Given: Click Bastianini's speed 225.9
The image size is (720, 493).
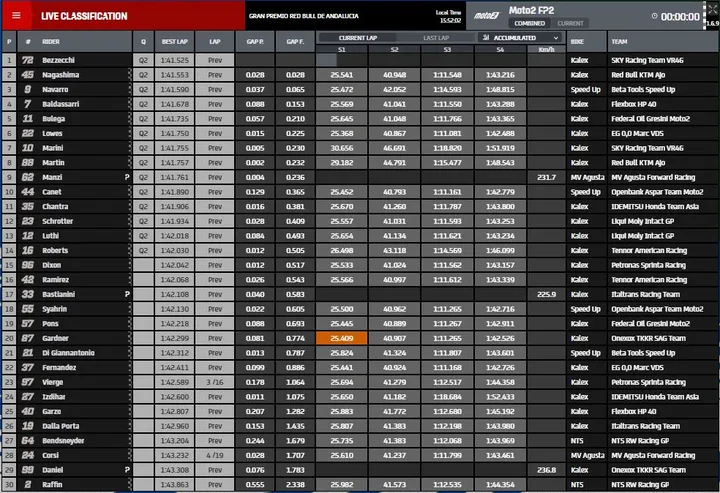Looking at the screenshot, I should (x=546, y=294).
